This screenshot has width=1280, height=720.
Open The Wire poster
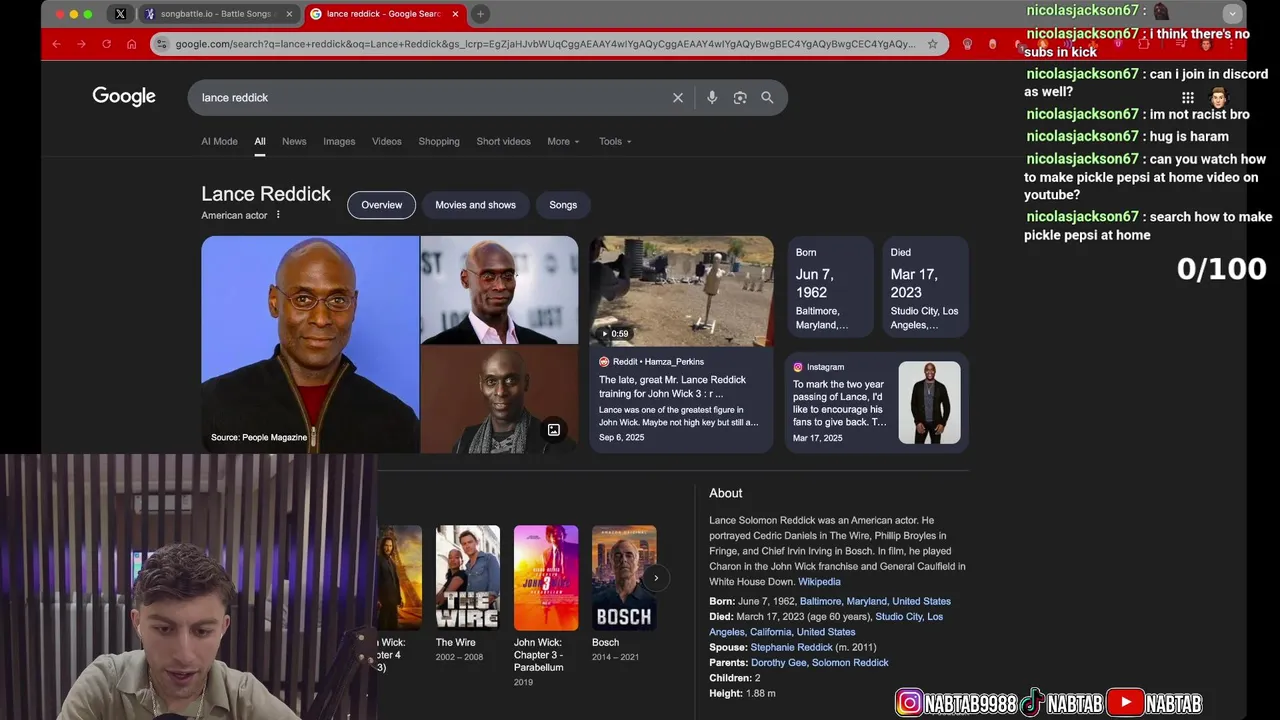click(x=467, y=578)
